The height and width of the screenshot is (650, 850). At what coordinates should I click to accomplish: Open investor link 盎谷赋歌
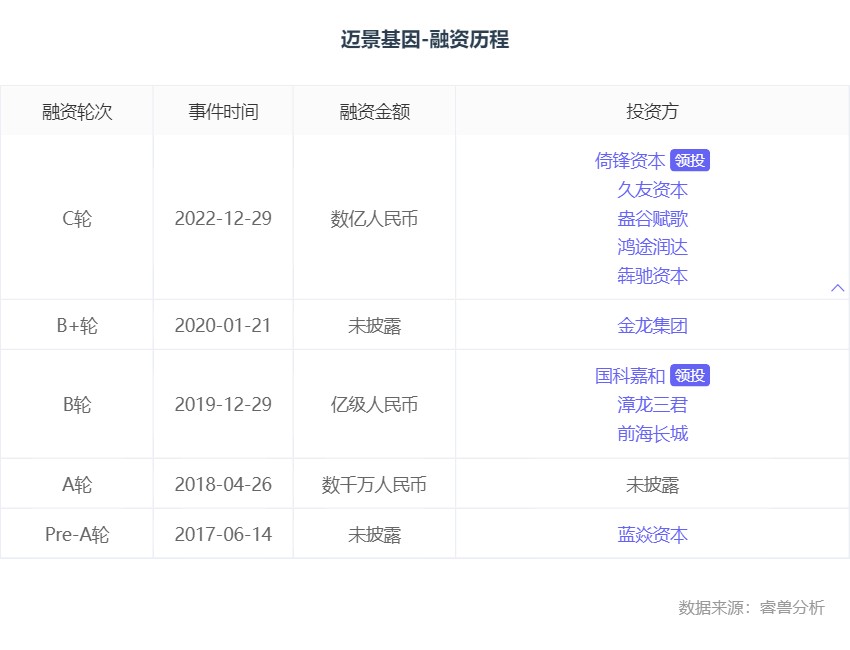[652, 219]
